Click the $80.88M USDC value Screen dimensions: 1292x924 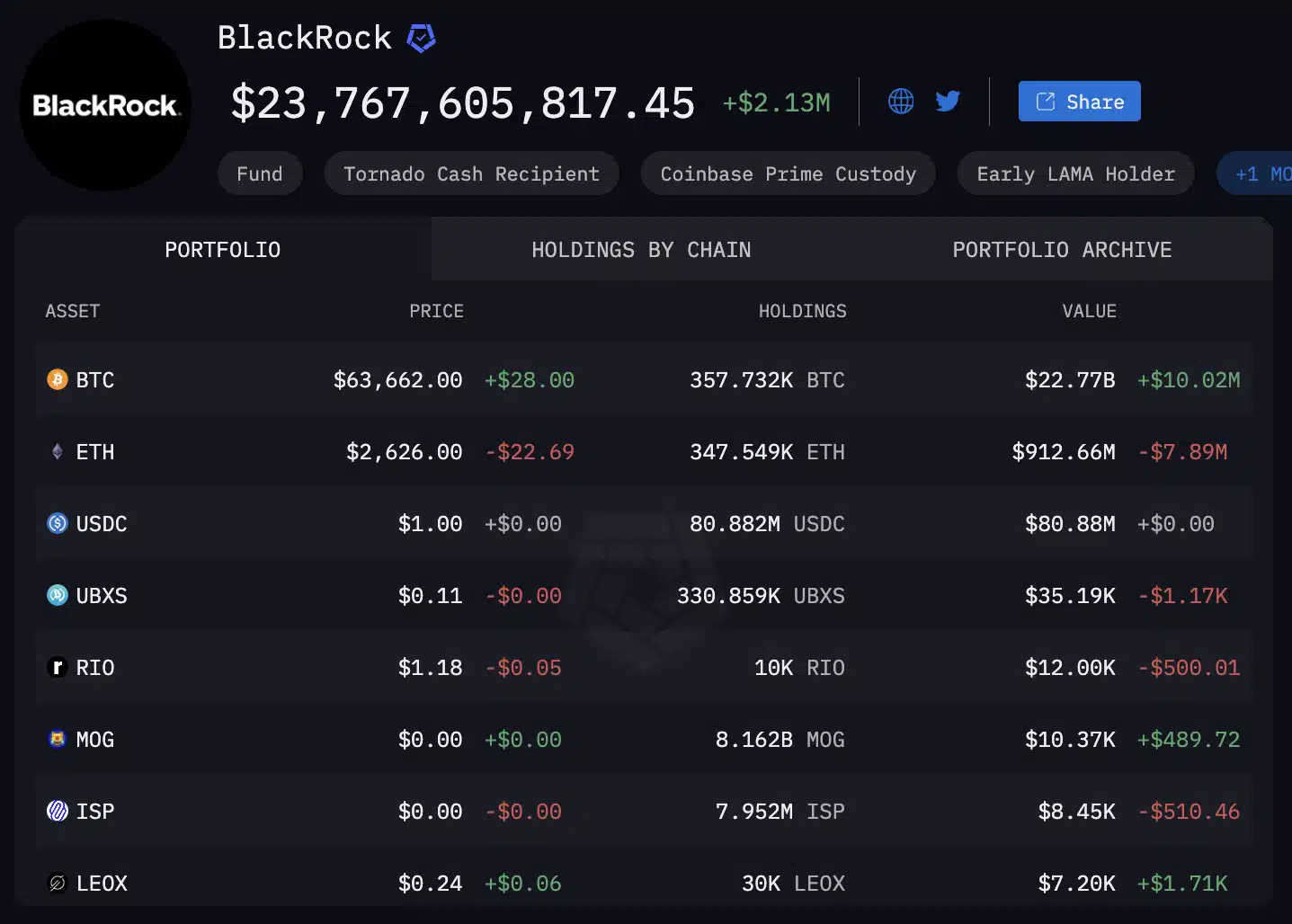1070,524
